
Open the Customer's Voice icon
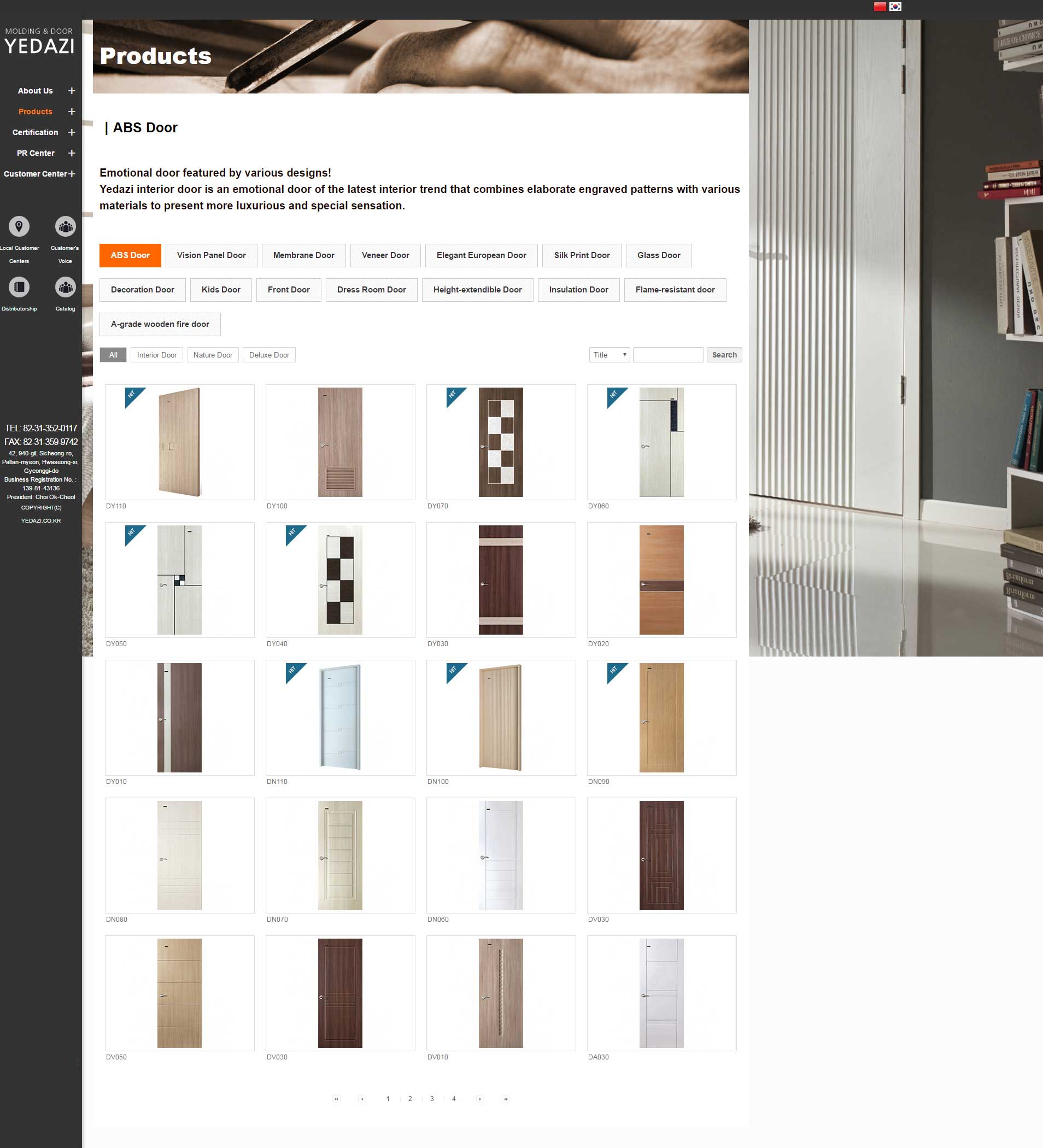pyautogui.click(x=66, y=227)
